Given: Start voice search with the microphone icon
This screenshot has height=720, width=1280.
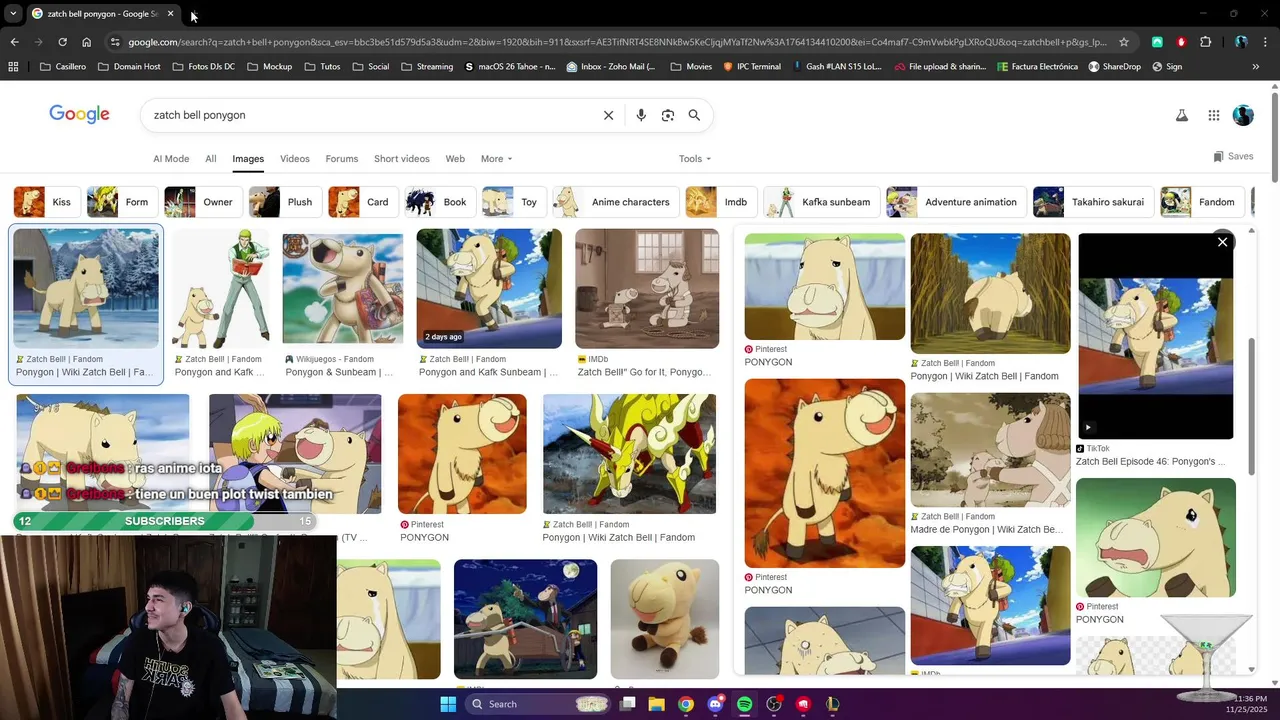Looking at the screenshot, I should click(641, 115).
